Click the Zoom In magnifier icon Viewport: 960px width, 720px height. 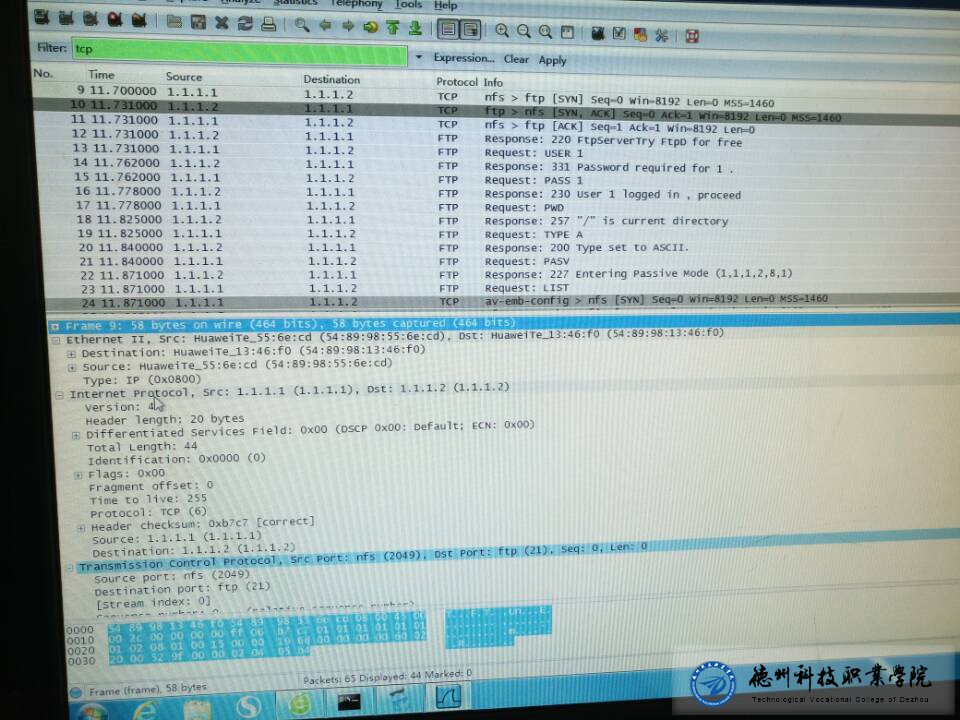[501, 31]
